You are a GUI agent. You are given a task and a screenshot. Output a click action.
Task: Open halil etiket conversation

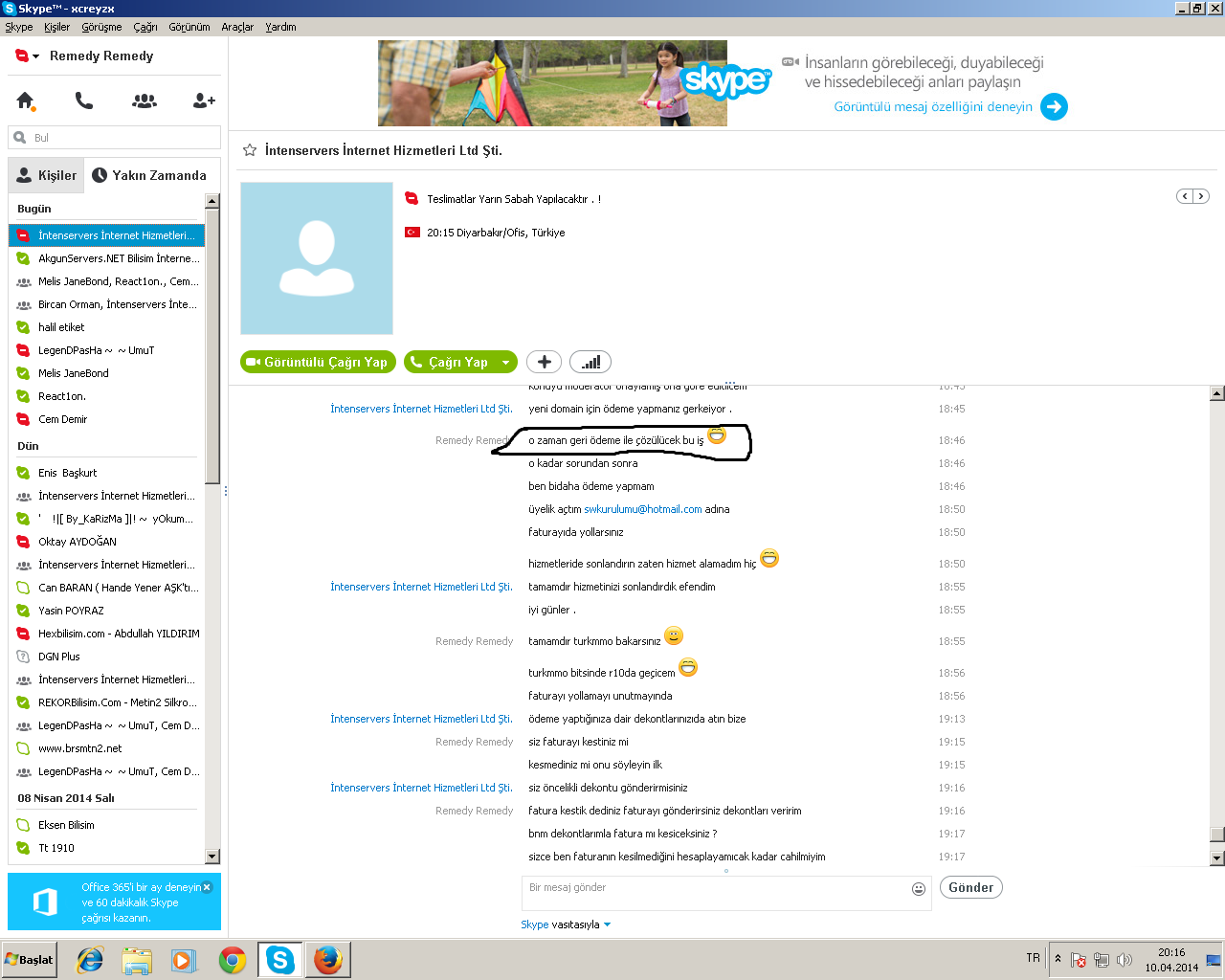pyautogui.click(x=107, y=327)
